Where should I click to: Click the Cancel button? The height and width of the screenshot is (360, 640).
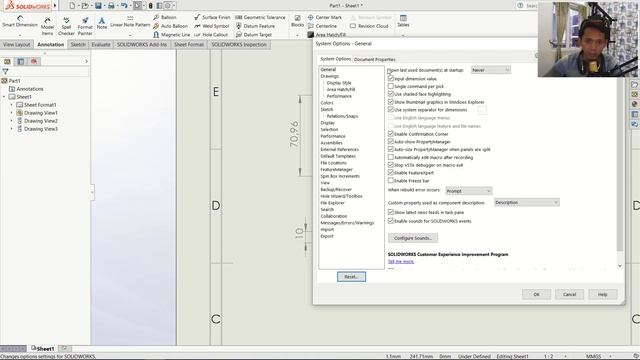pos(569,294)
